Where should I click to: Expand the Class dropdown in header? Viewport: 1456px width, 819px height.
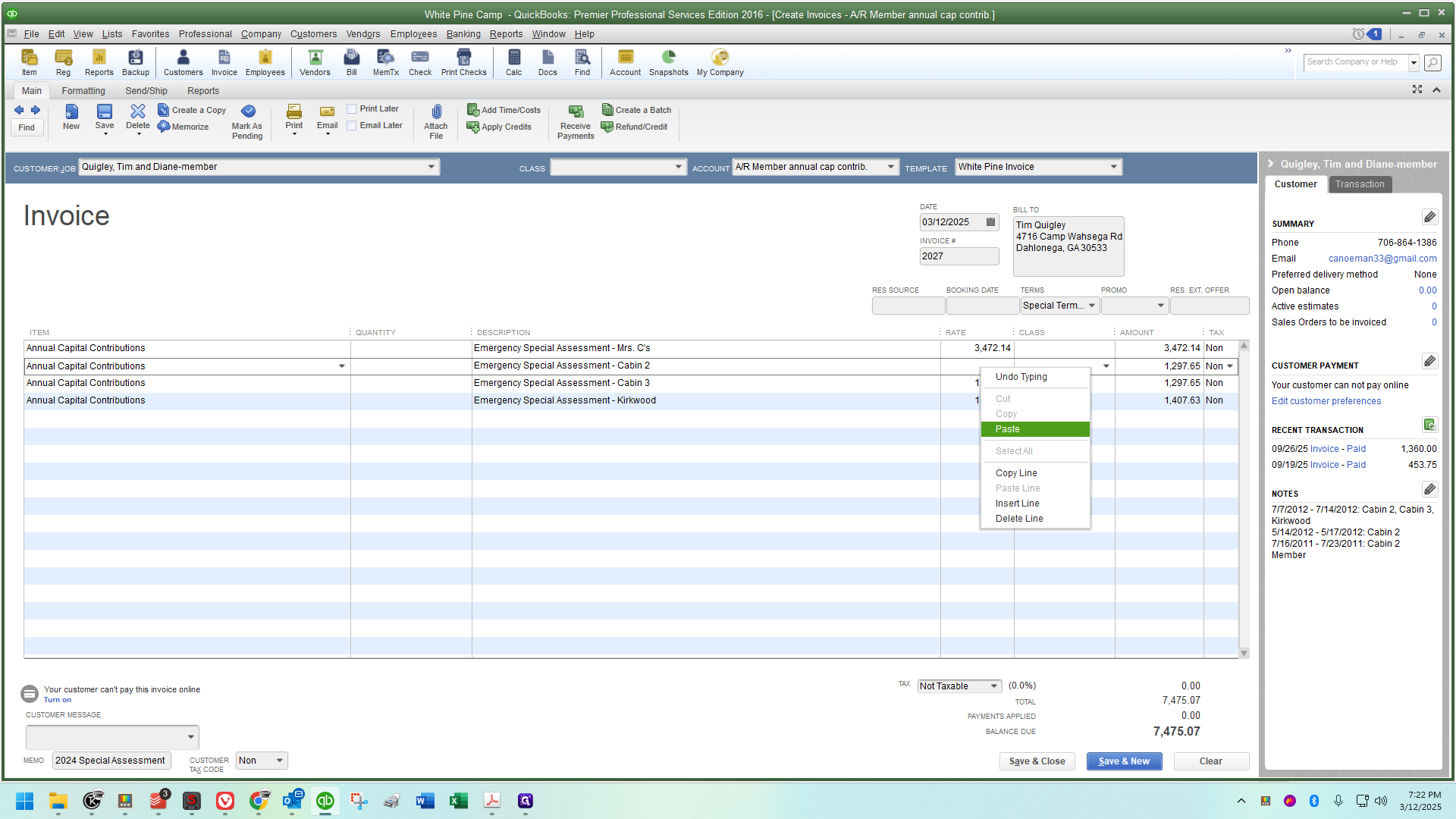pyautogui.click(x=679, y=168)
